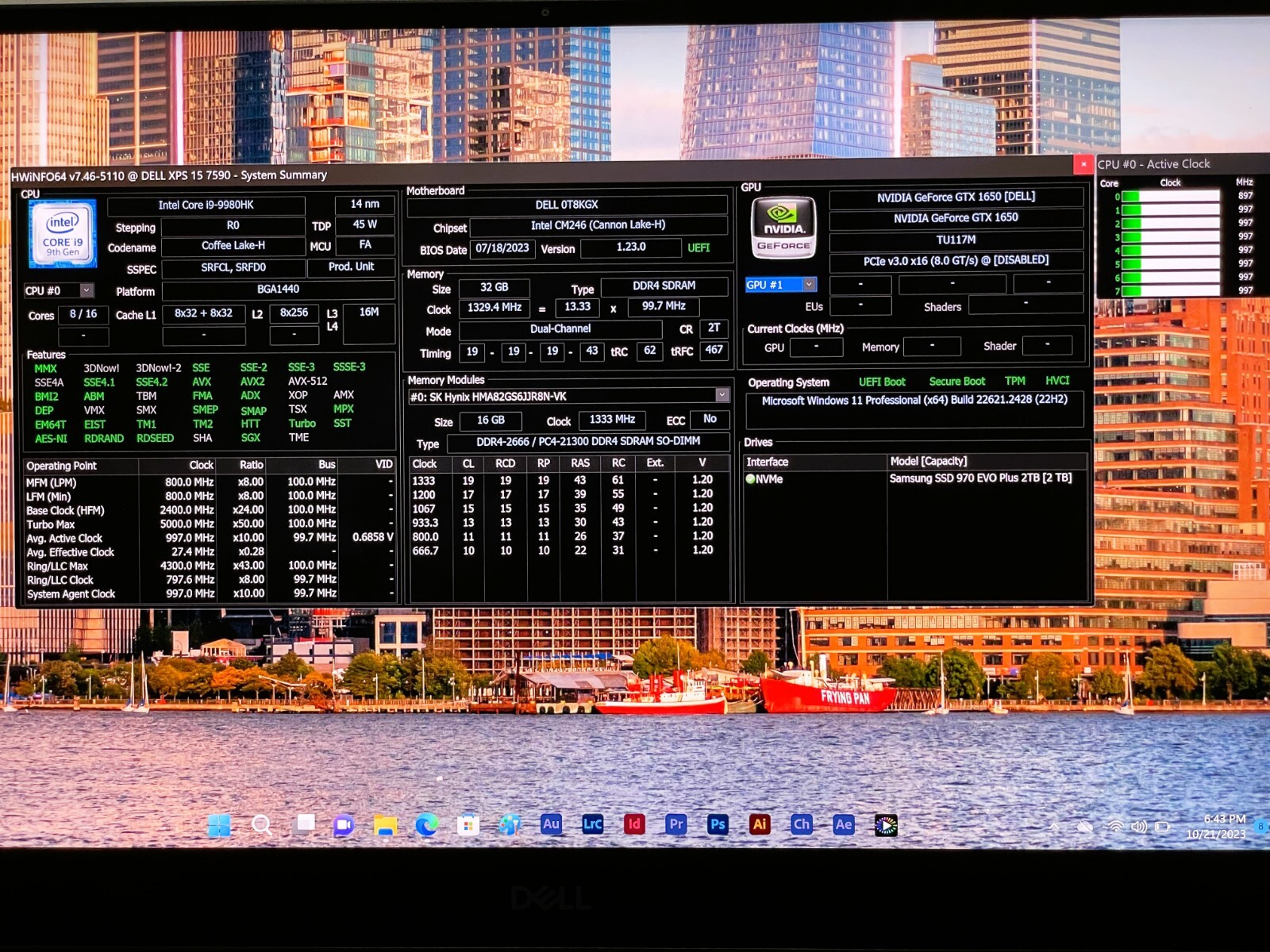Click the green NVMe drive status indicator
The width and height of the screenshot is (1270, 952).
[x=750, y=479]
